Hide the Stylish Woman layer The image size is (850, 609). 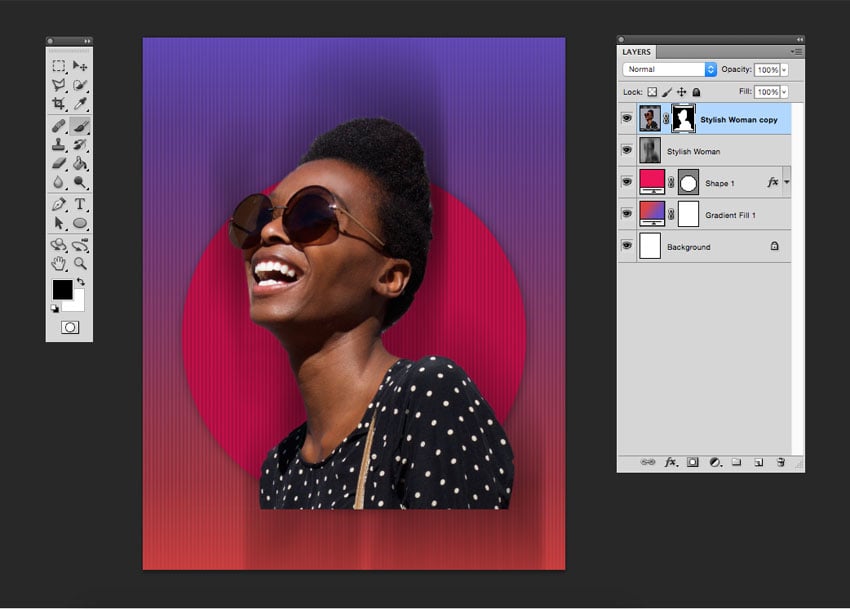627,150
